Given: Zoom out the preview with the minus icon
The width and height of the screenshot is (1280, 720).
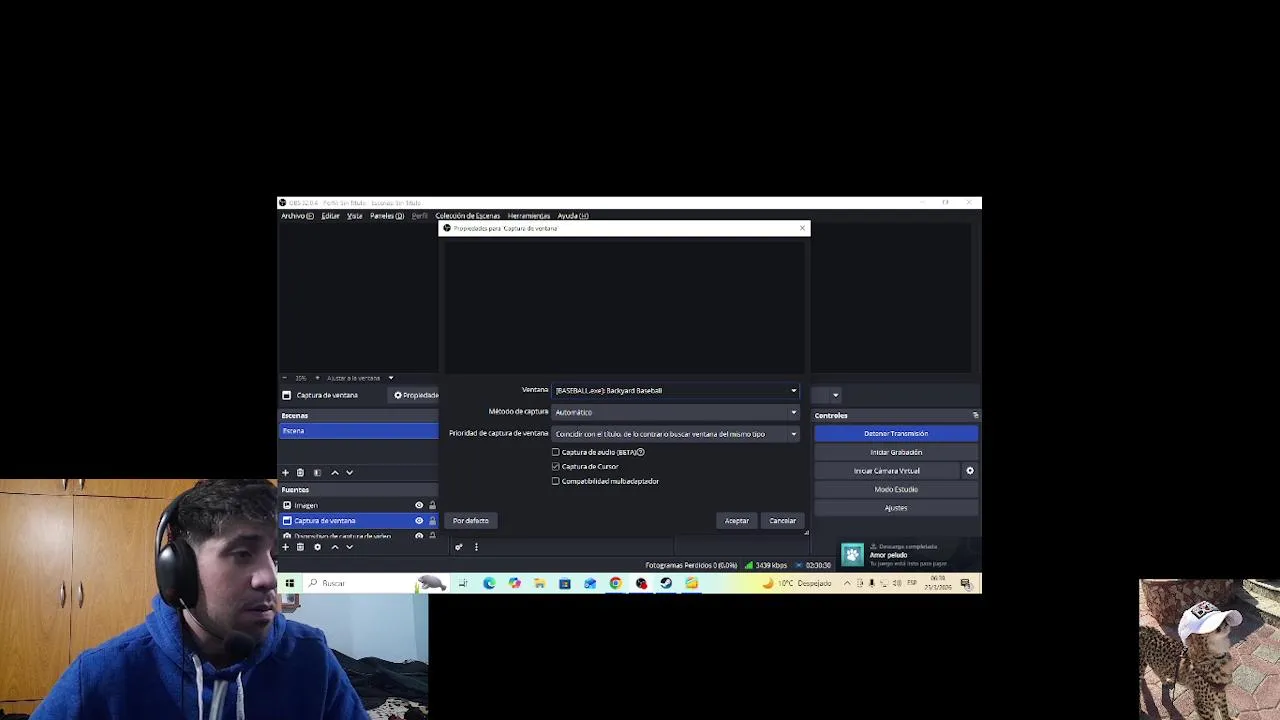Looking at the screenshot, I should tap(284, 378).
